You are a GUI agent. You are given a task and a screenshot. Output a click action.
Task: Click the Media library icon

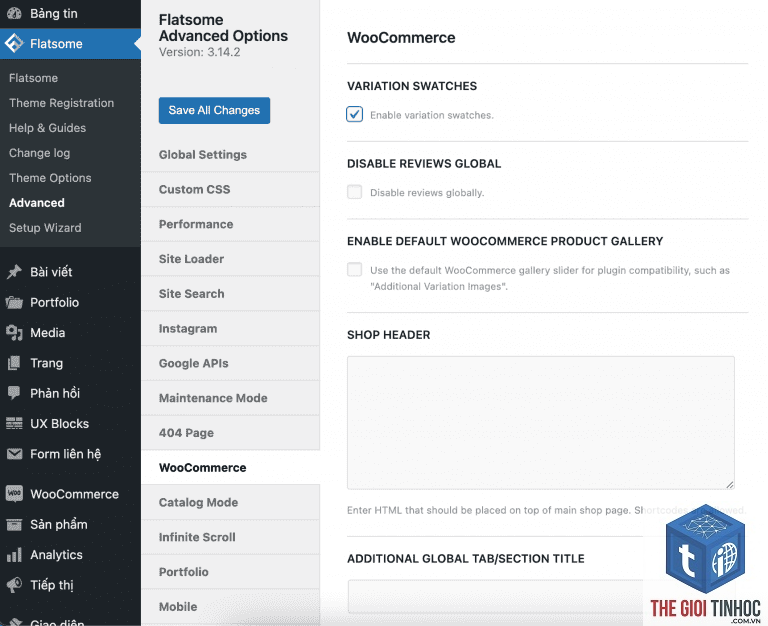pyautogui.click(x=14, y=333)
